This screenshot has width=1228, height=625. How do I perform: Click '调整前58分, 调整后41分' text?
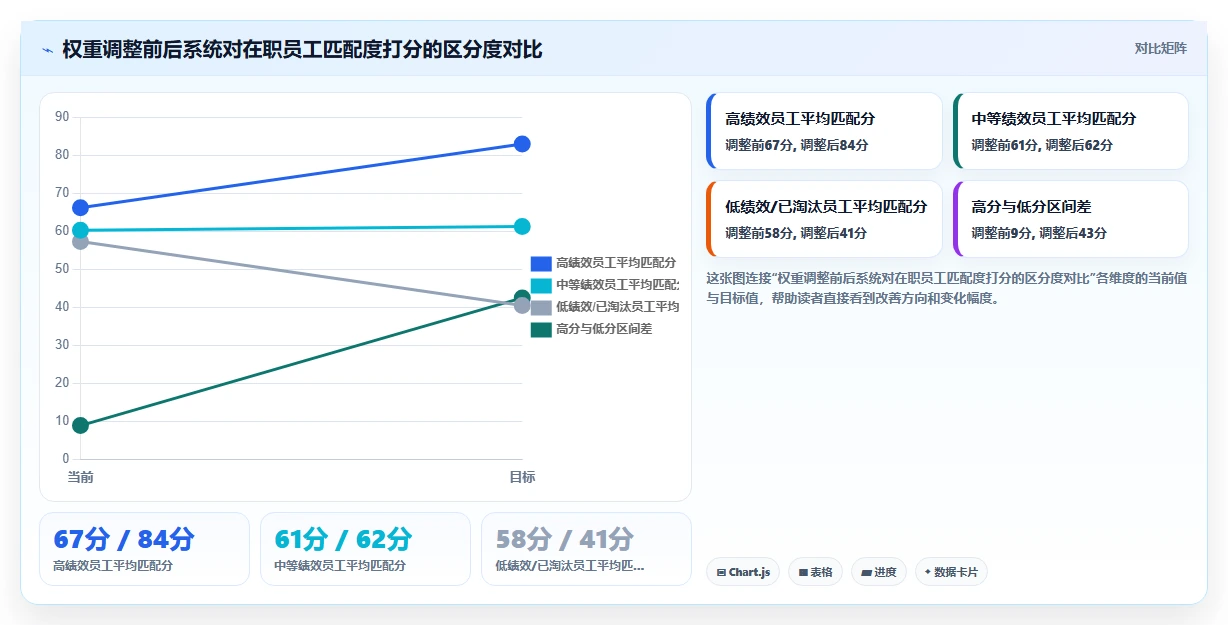796,233
